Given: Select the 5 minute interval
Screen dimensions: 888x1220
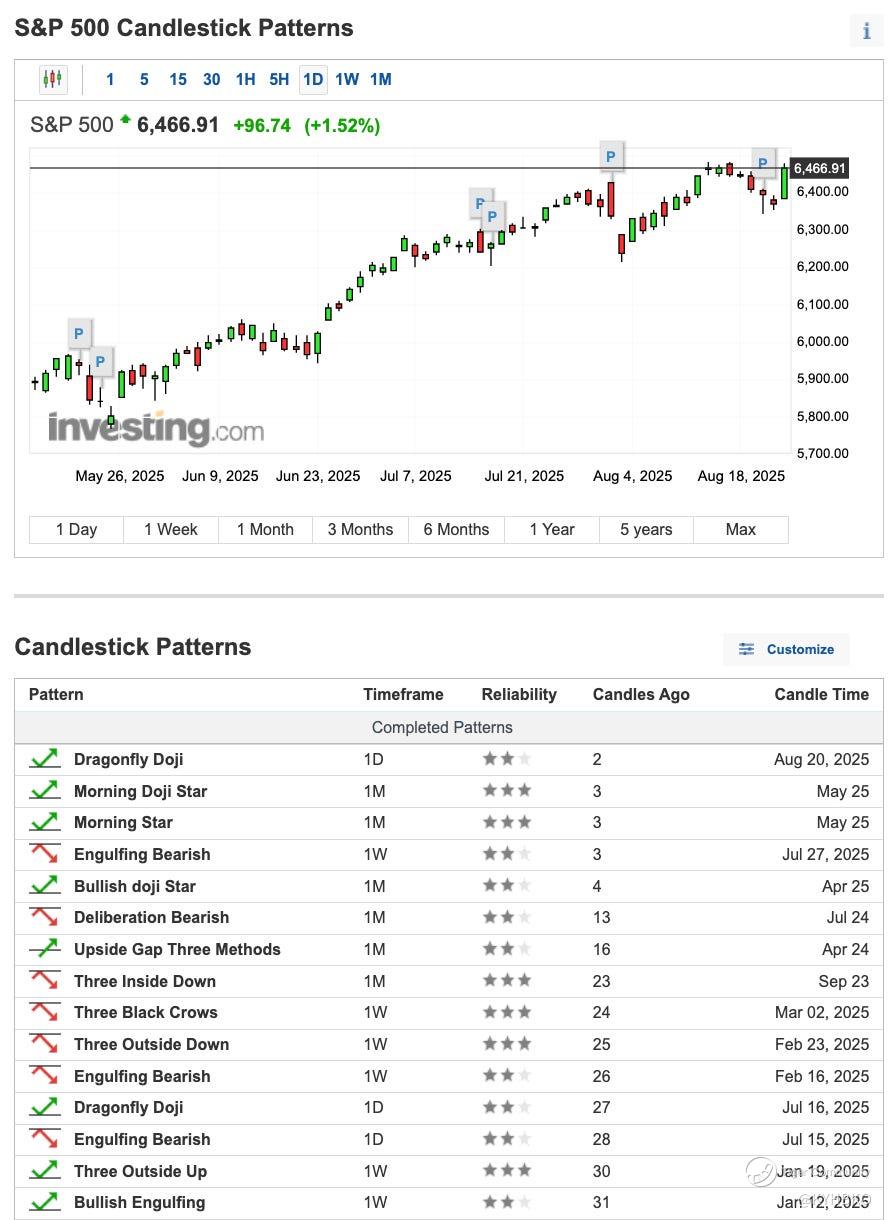Looking at the screenshot, I should pos(144,79).
